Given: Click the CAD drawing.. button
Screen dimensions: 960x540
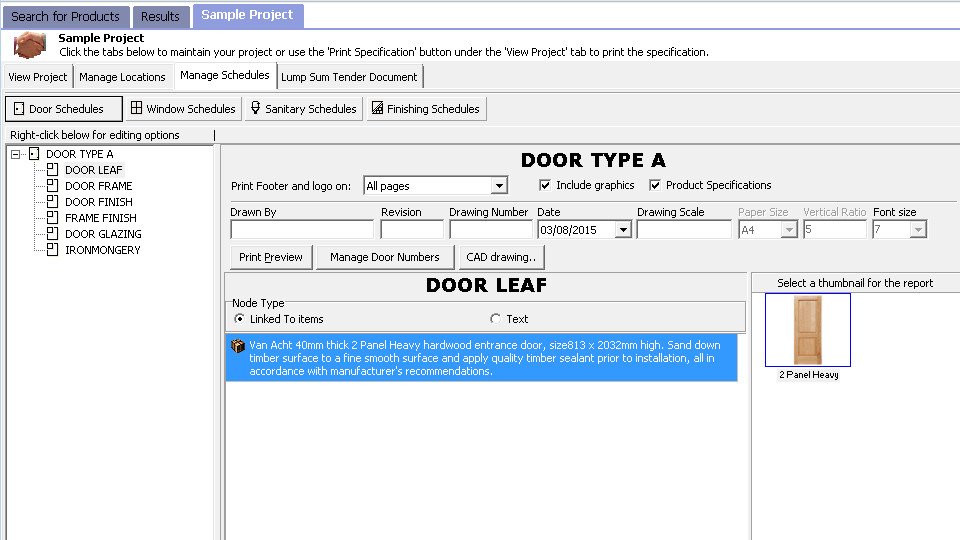Looking at the screenshot, I should 501,257.
